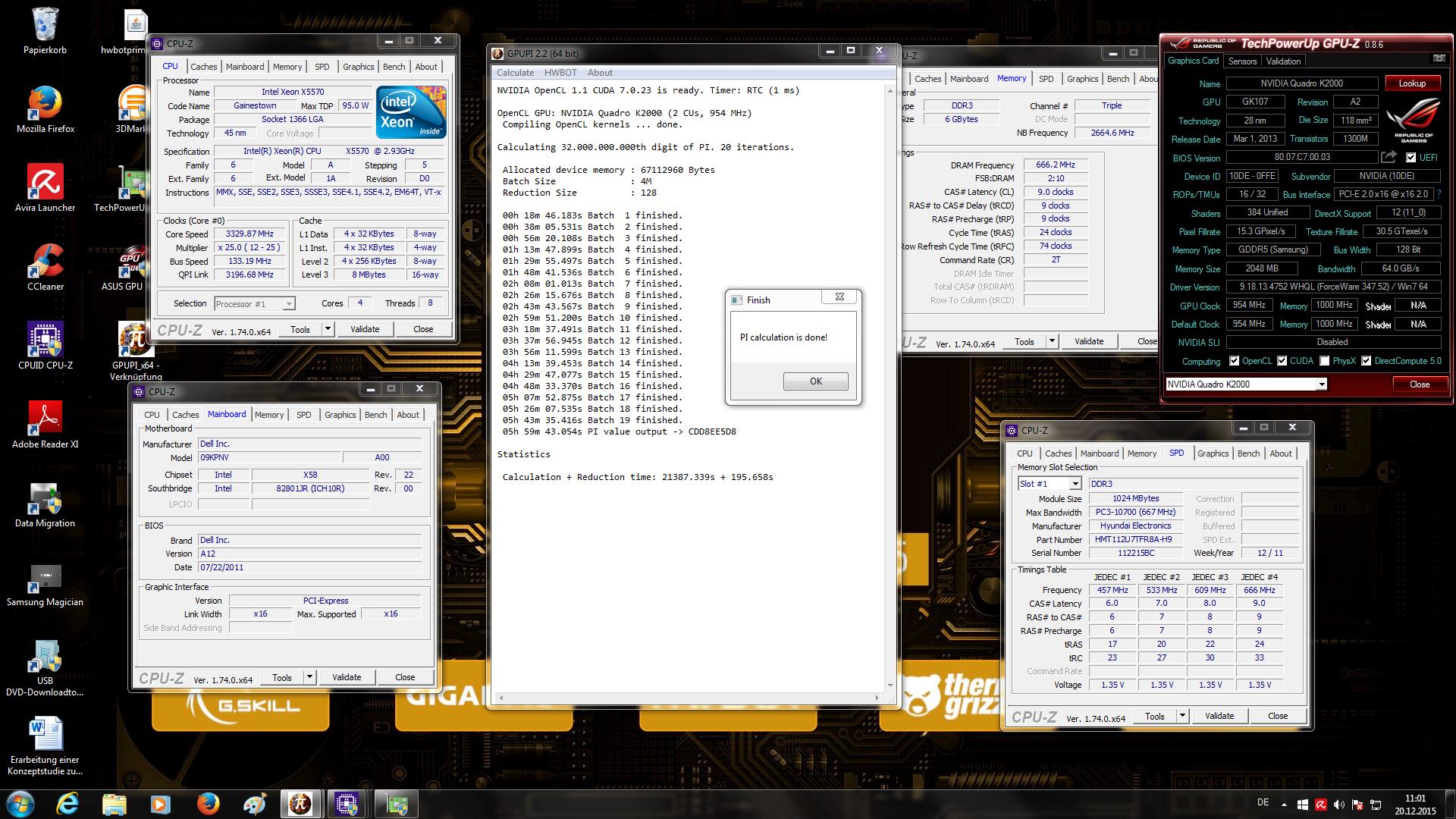Click Validate in CPU-Z Mainboard window

[347, 677]
